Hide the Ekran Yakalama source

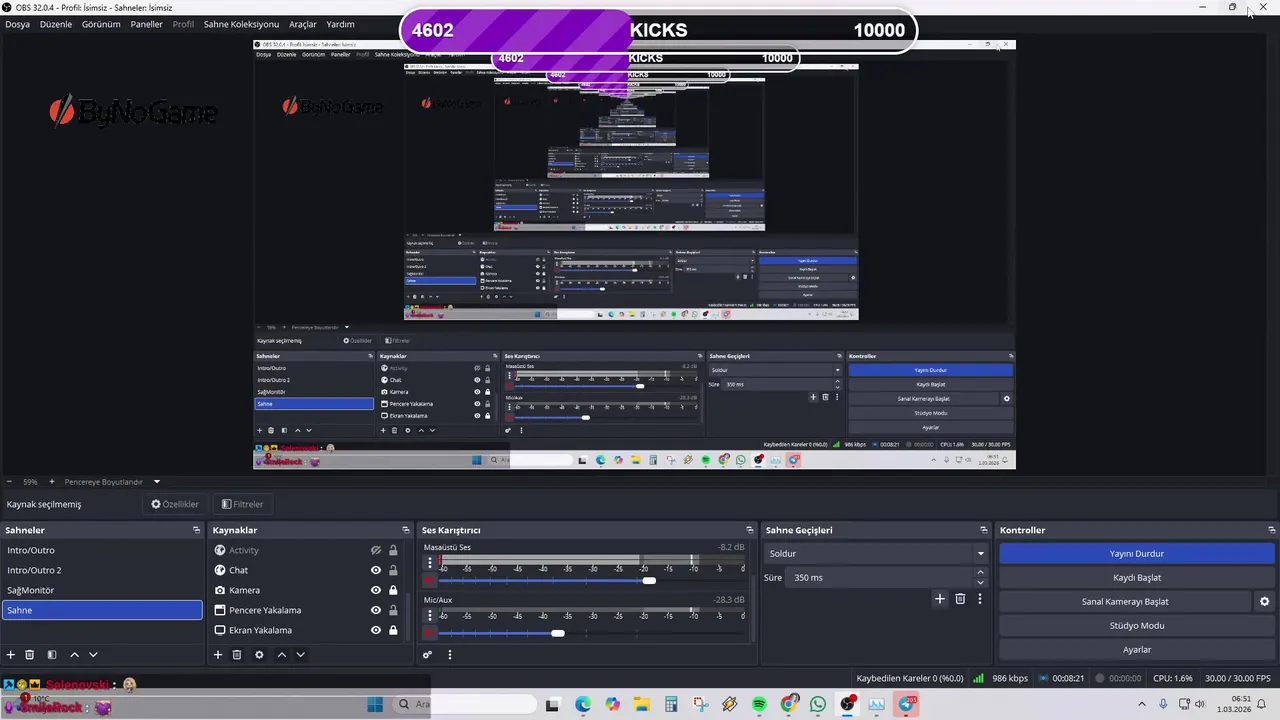(376, 630)
